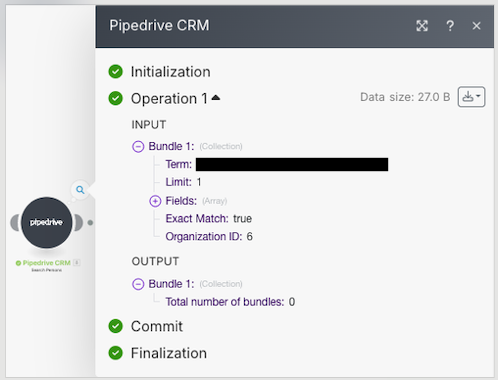Click Commit green check icon
498x380 pixels.
coord(116,326)
